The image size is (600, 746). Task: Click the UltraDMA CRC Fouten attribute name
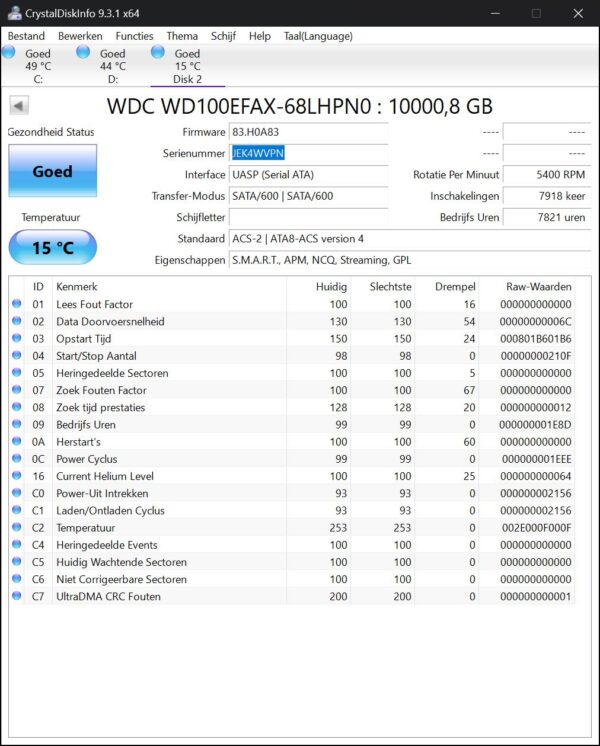[x=108, y=596]
